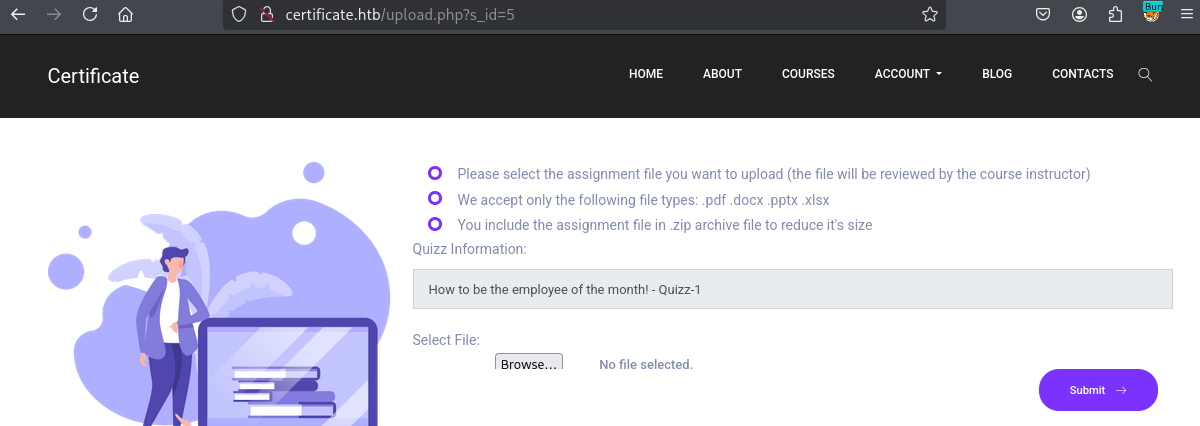This screenshot has height=426, width=1200.
Task: Click the tracking protection shield icon
Action: [x=238, y=15]
